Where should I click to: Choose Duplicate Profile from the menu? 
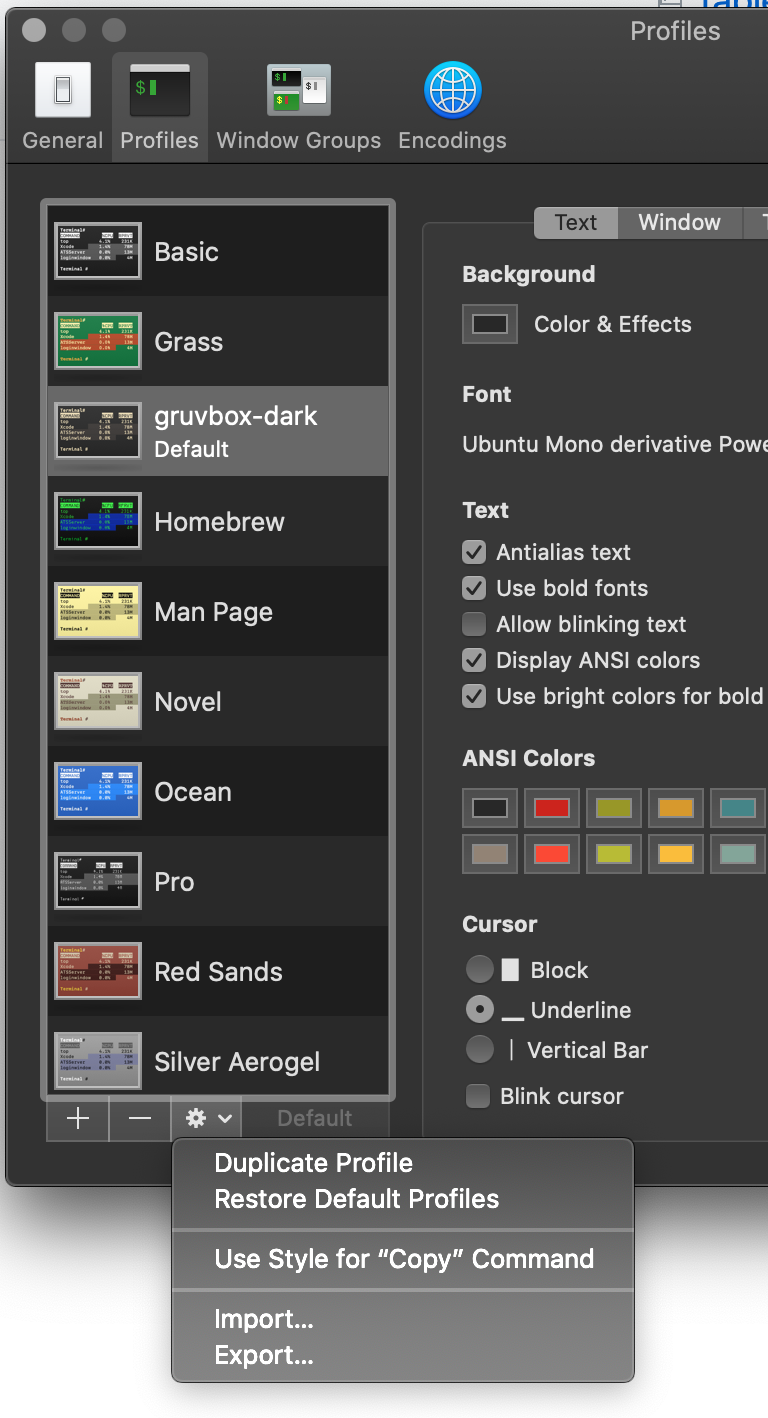(x=313, y=1163)
